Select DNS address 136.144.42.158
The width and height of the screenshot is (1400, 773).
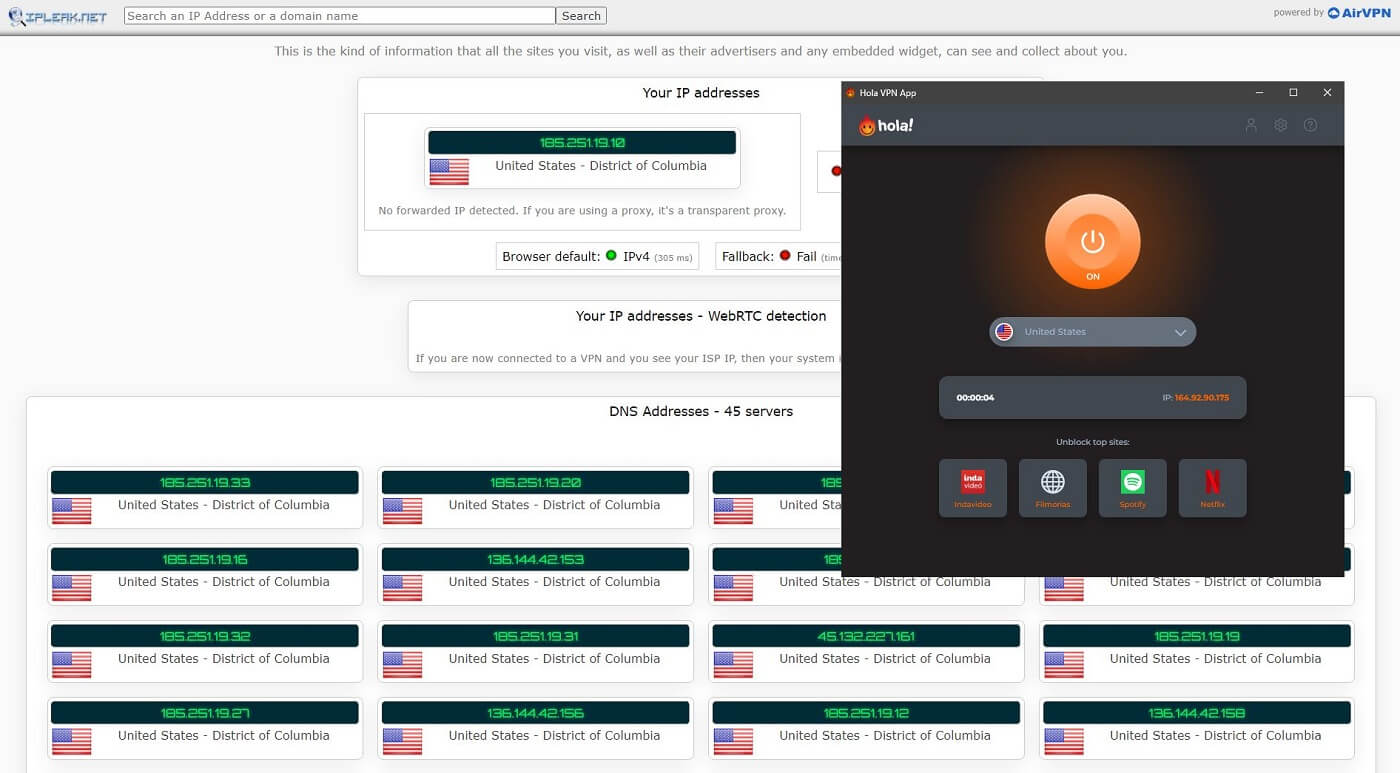1197,713
